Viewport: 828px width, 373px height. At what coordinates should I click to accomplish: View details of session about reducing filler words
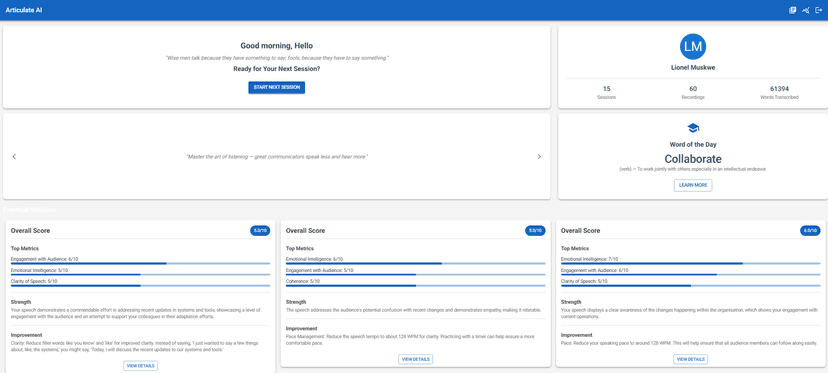pyautogui.click(x=140, y=366)
